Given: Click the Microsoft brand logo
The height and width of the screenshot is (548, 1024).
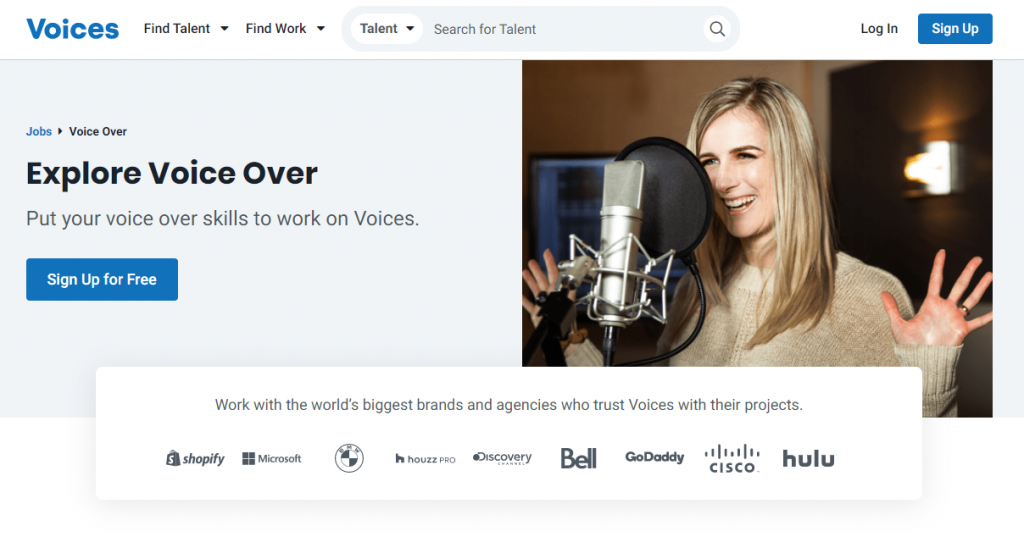Looking at the screenshot, I should (x=272, y=459).
